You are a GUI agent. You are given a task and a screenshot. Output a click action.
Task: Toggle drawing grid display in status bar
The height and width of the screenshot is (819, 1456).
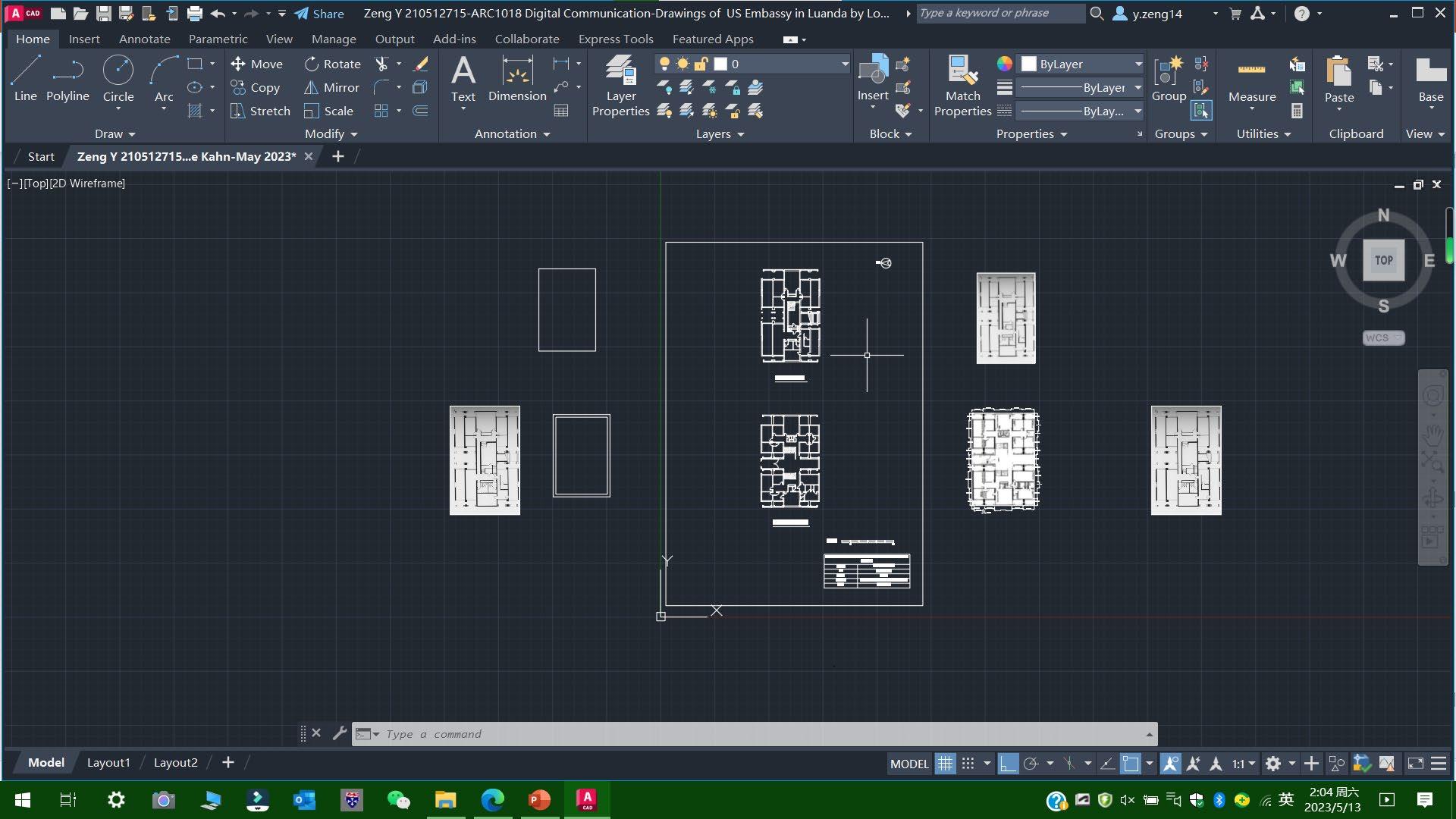945,764
